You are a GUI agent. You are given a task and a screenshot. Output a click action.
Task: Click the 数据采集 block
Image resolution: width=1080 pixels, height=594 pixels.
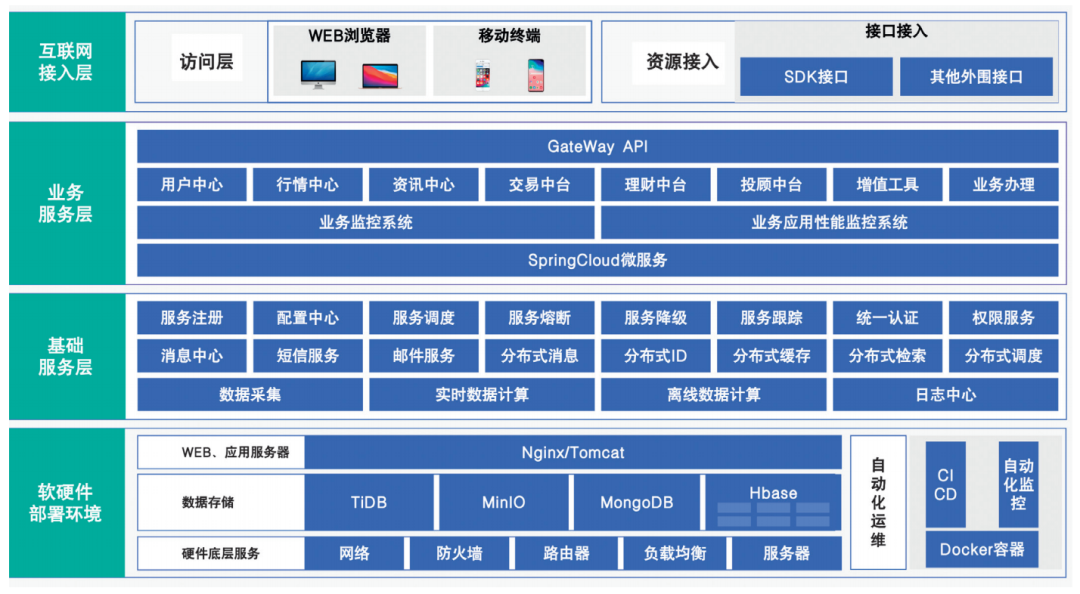point(250,395)
